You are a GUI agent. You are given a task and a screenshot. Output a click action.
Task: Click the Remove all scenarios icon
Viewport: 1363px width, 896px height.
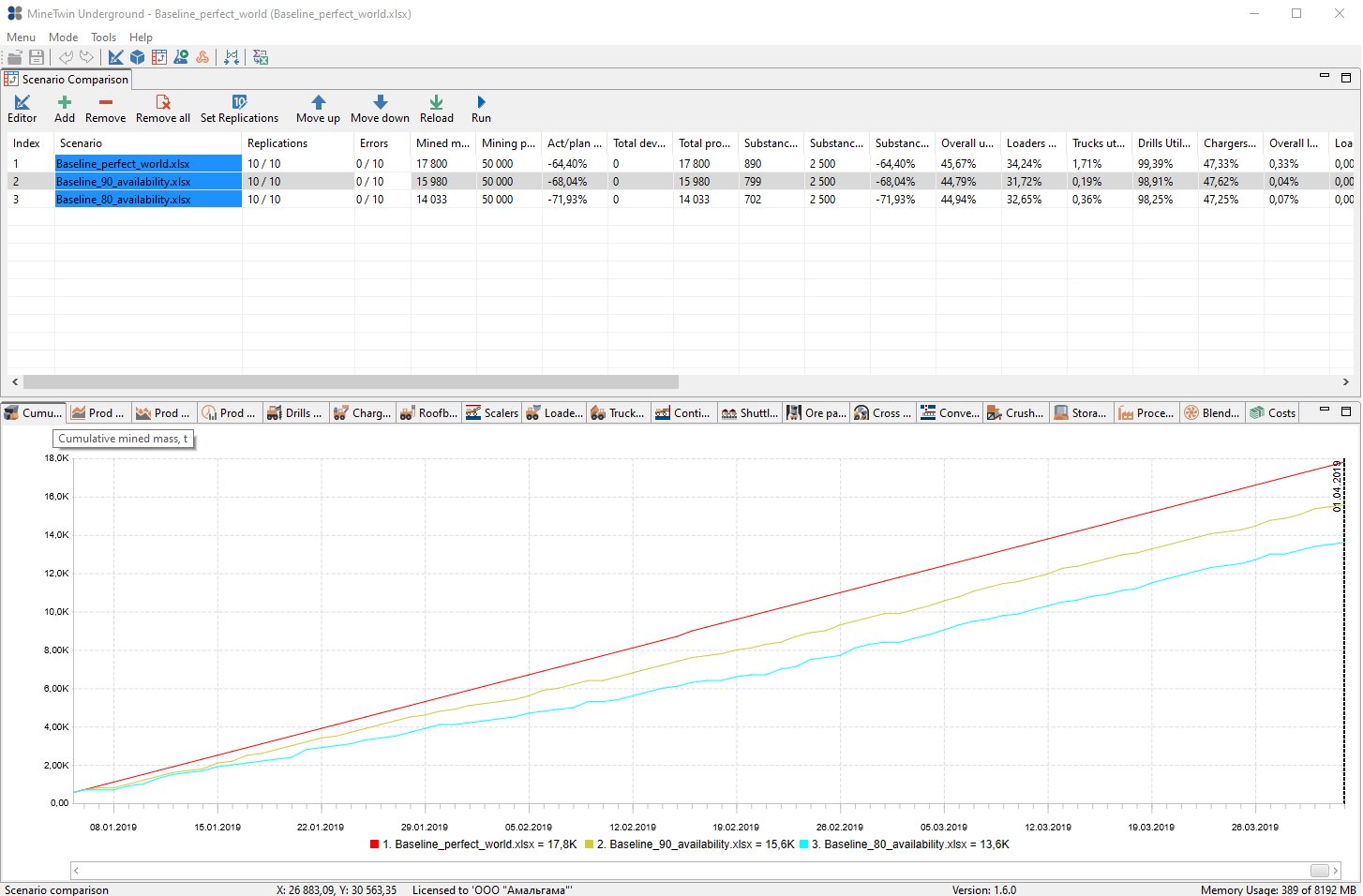click(x=163, y=109)
